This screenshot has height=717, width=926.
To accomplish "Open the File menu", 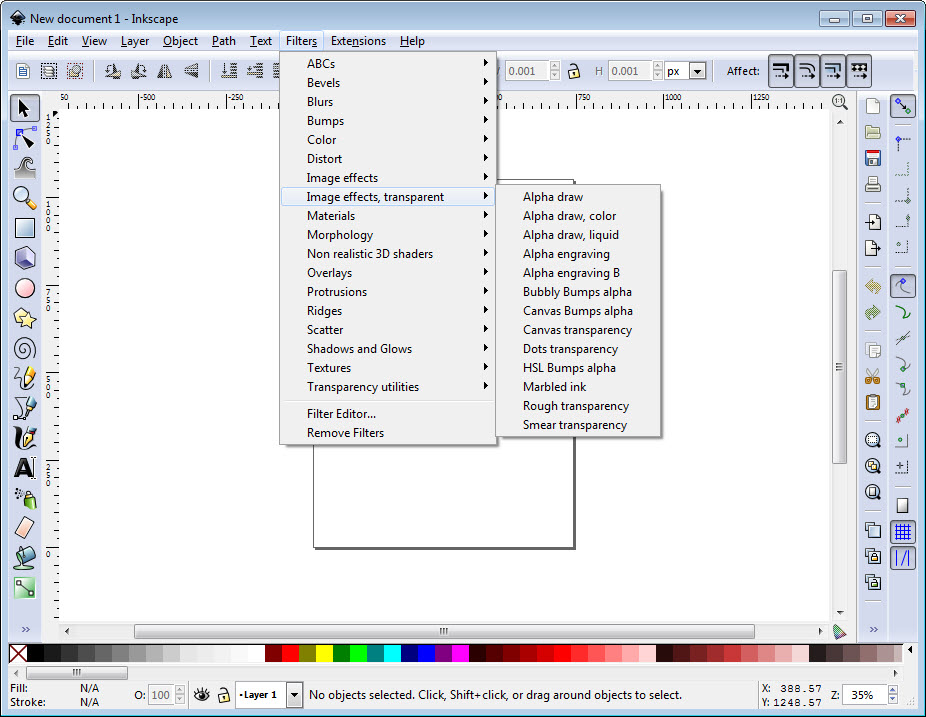I will [x=25, y=41].
